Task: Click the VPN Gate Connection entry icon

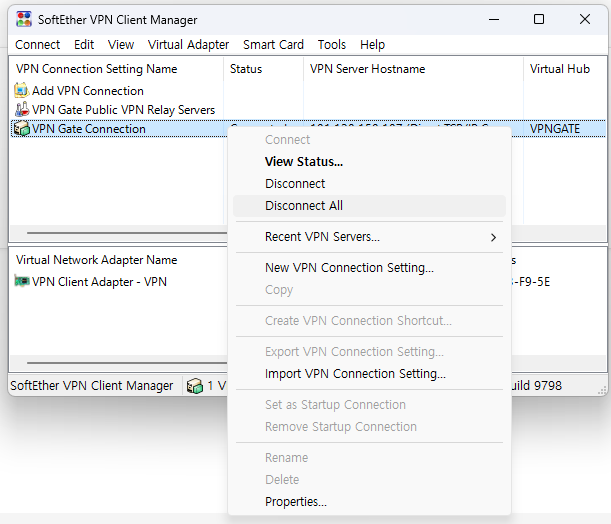Action: [x=21, y=129]
